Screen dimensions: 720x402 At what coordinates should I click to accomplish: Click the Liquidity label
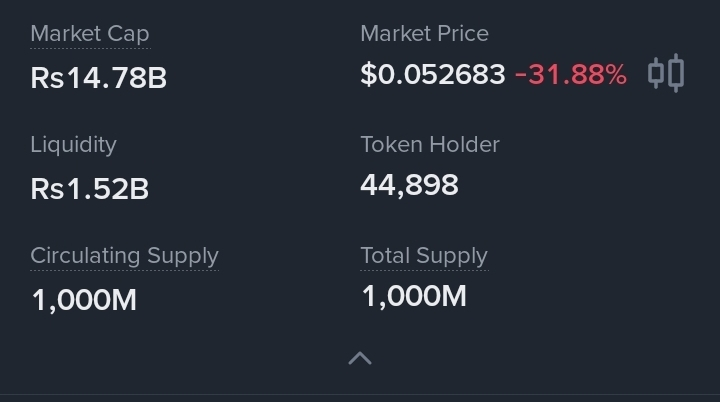pyautogui.click(x=73, y=145)
